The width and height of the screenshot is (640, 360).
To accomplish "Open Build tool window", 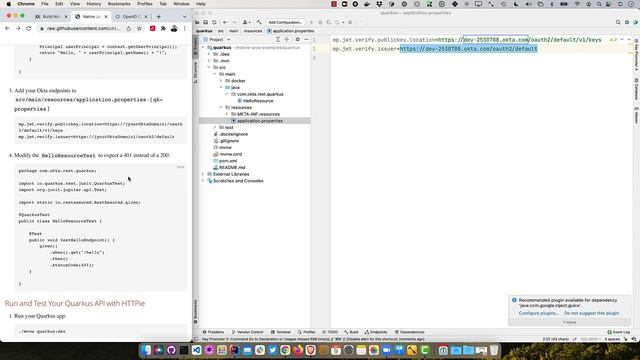I will click(x=351, y=332).
